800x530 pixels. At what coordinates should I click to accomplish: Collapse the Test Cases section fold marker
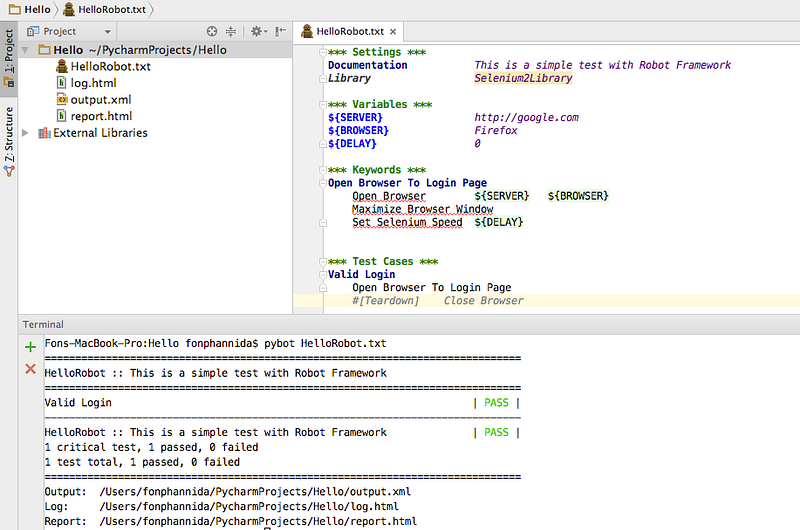click(x=322, y=262)
